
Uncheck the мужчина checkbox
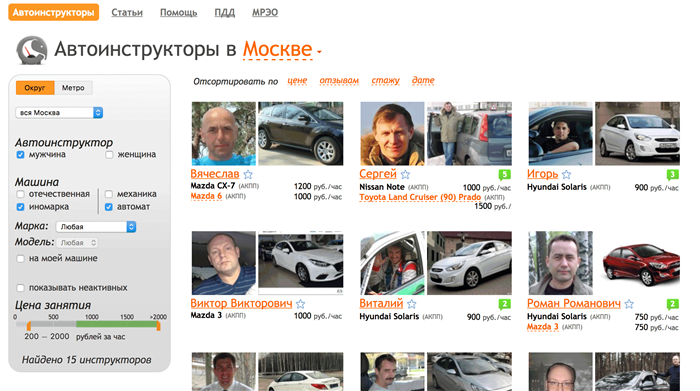[x=21, y=155]
